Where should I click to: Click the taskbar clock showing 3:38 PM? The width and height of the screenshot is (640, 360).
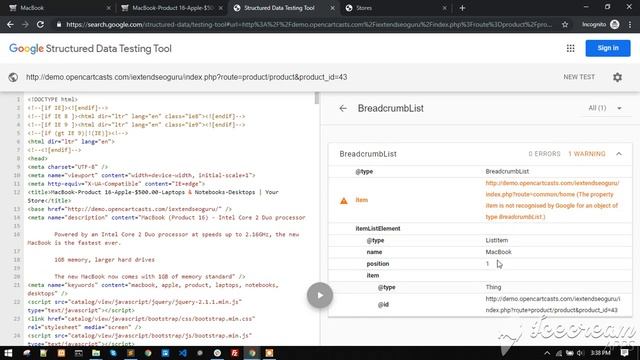(x=600, y=353)
